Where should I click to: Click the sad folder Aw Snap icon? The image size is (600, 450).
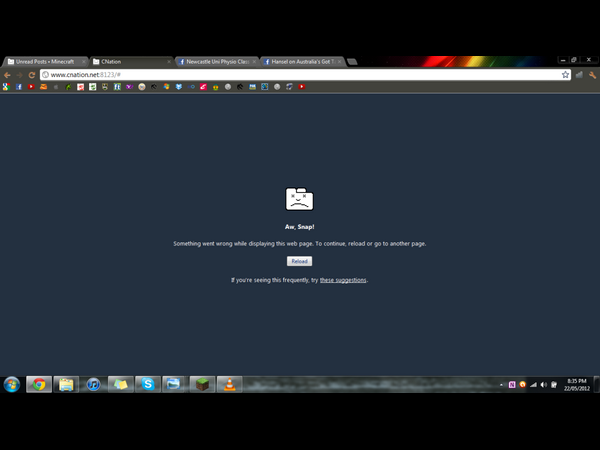click(x=299, y=199)
